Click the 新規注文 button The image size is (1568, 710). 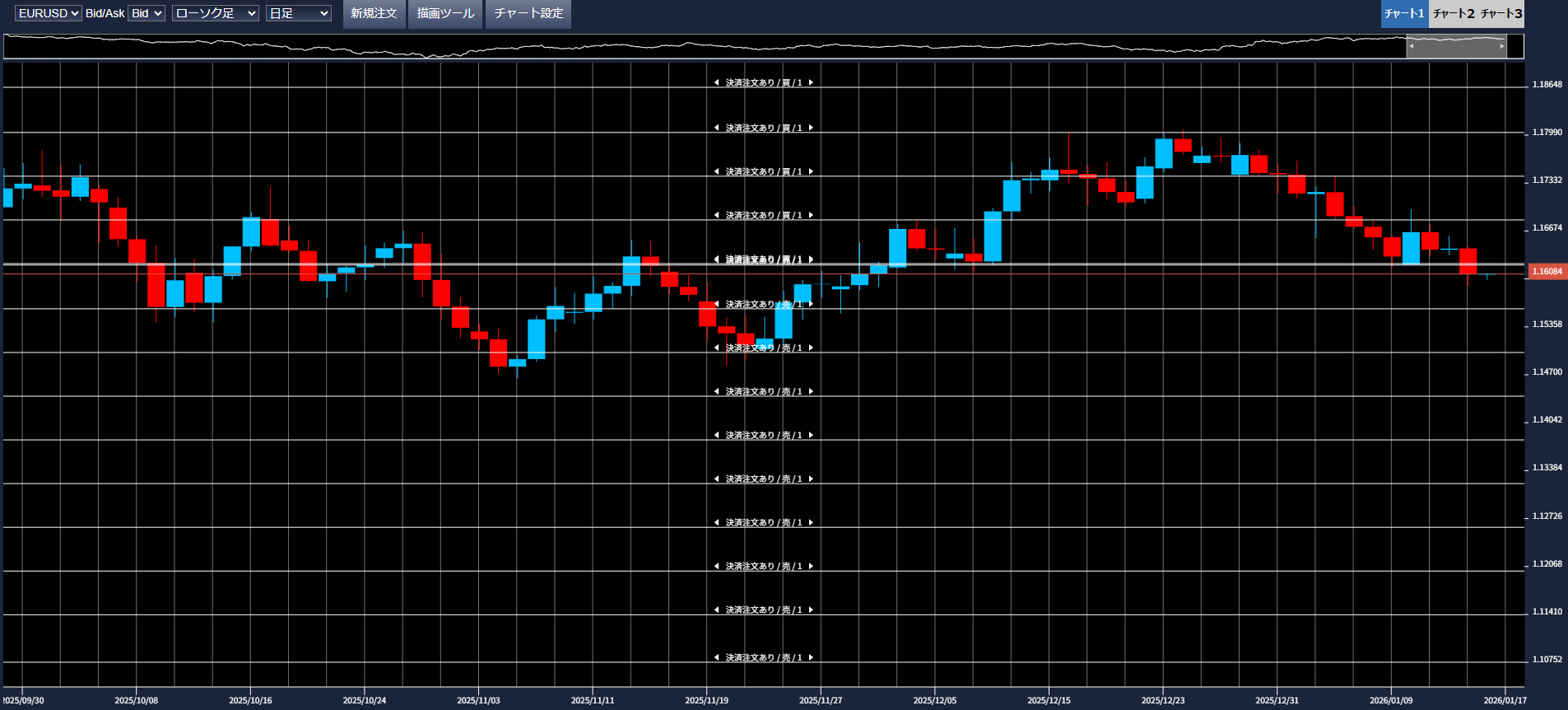pyautogui.click(x=374, y=13)
